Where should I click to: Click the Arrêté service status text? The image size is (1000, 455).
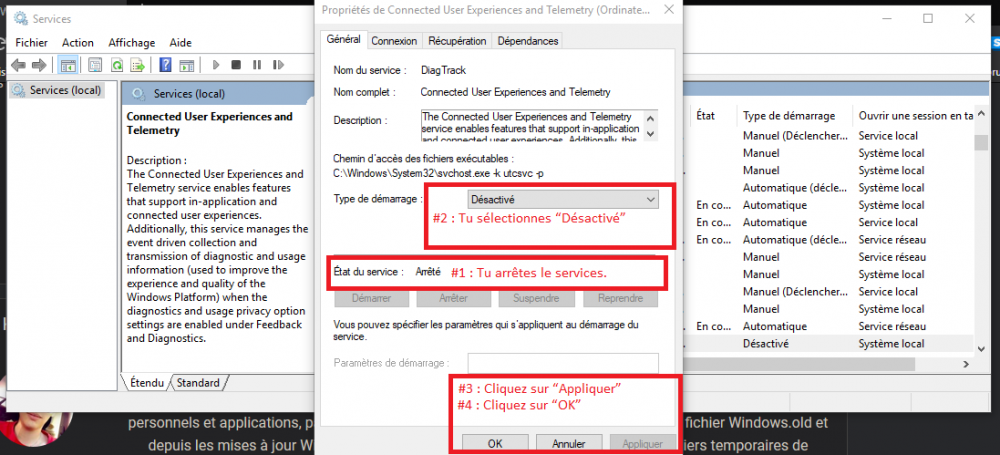(428, 272)
